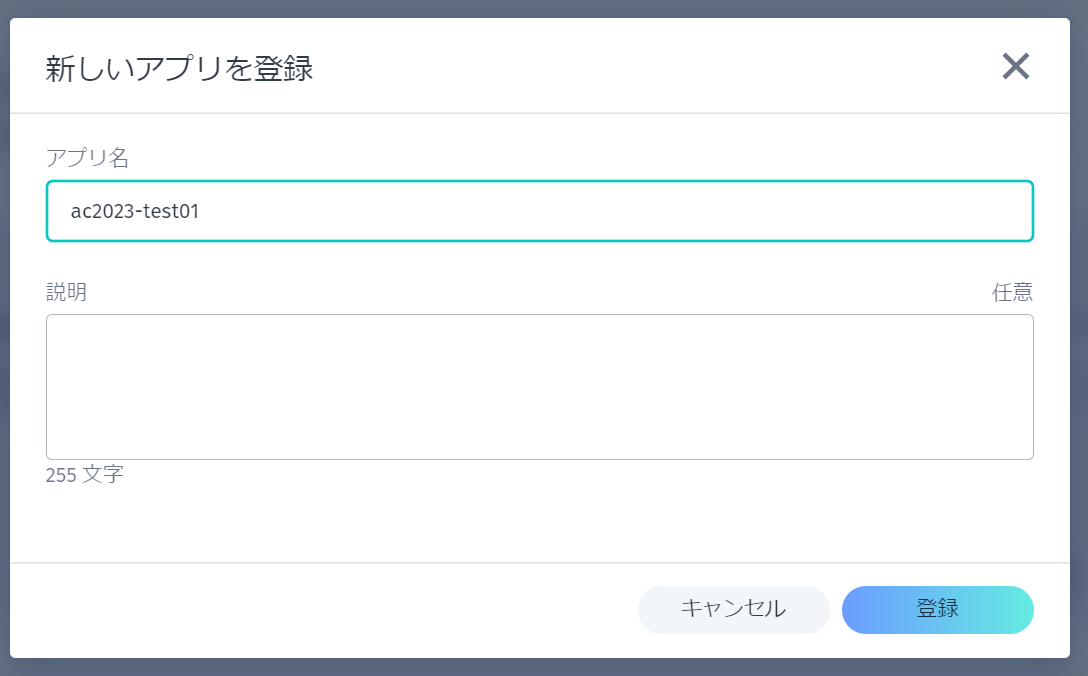Viewport: 1088px width, 676px height.
Task: Click the 255 文字 character counter
Action: (x=85, y=475)
